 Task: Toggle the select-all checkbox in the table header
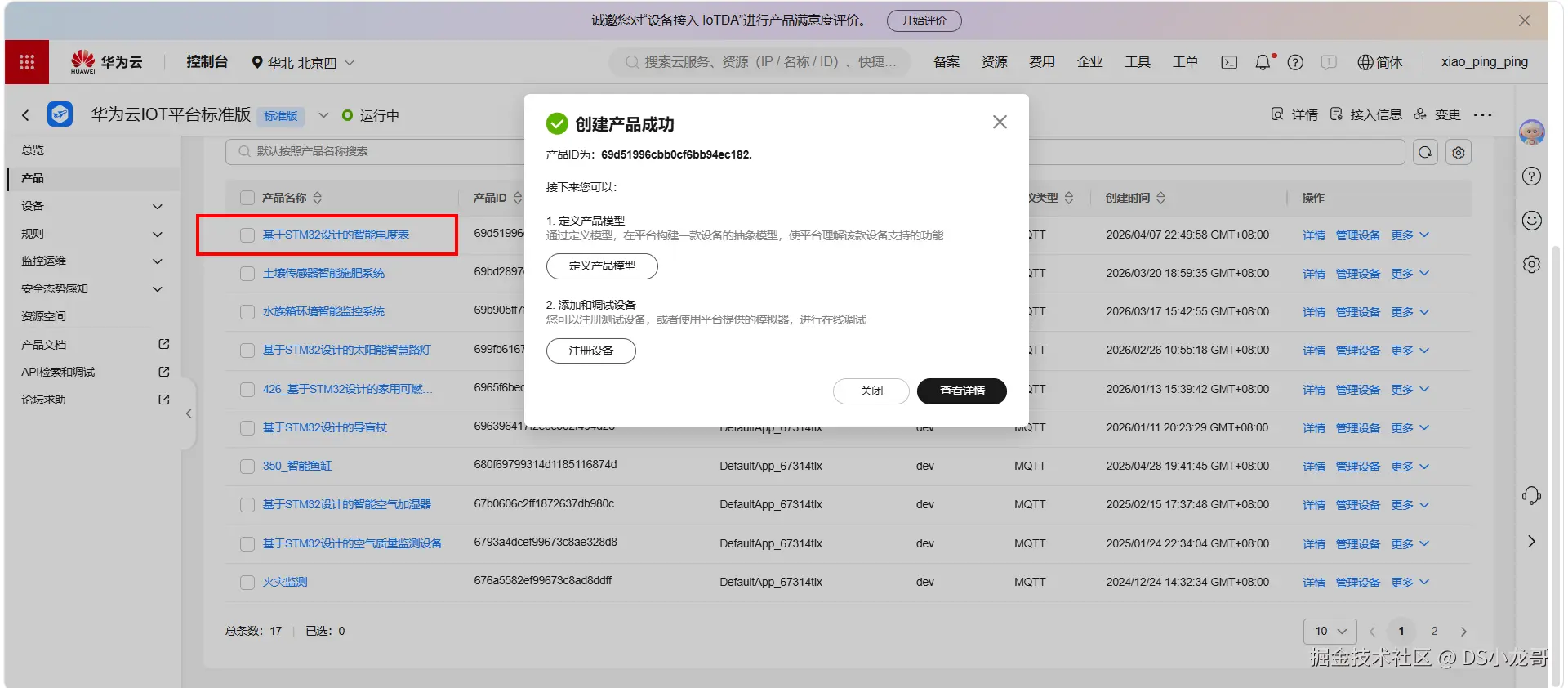click(x=247, y=198)
